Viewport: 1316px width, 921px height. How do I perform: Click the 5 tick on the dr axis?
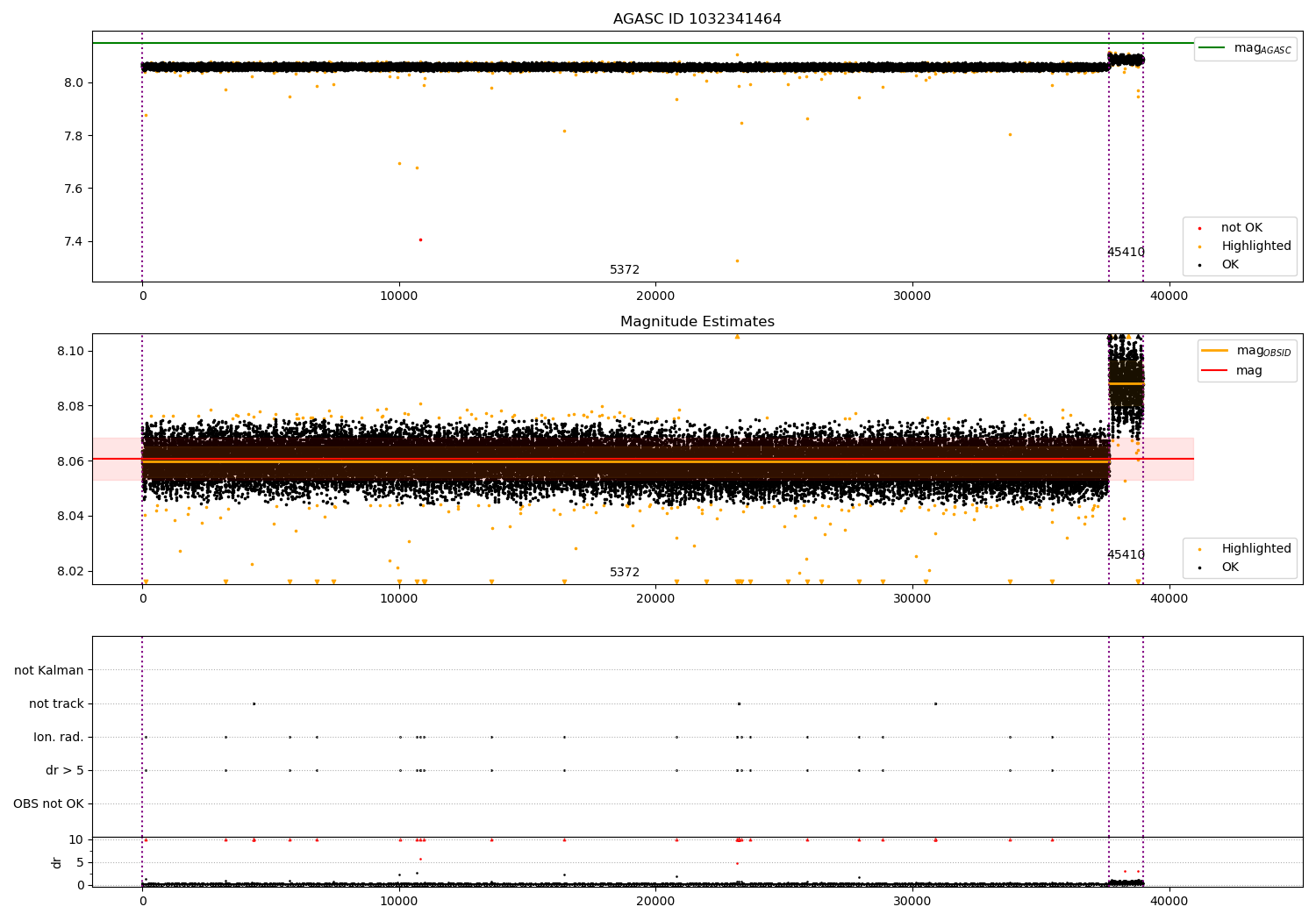(80, 862)
